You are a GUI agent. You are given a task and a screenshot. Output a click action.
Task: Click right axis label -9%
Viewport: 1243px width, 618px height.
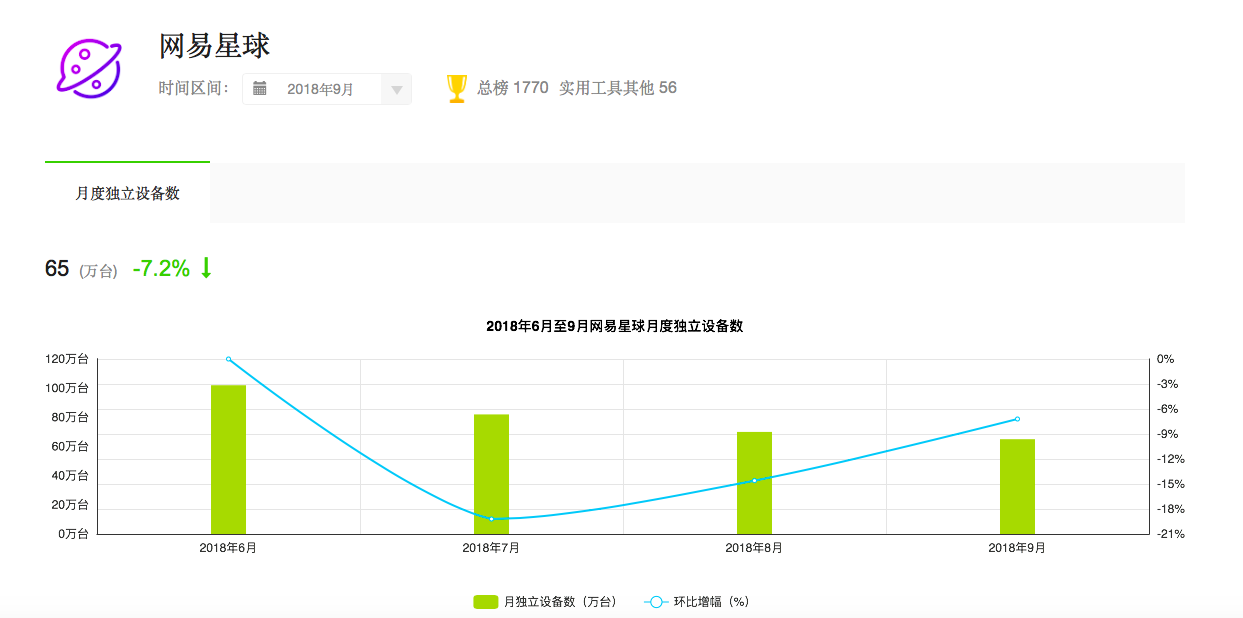pos(1168,434)
